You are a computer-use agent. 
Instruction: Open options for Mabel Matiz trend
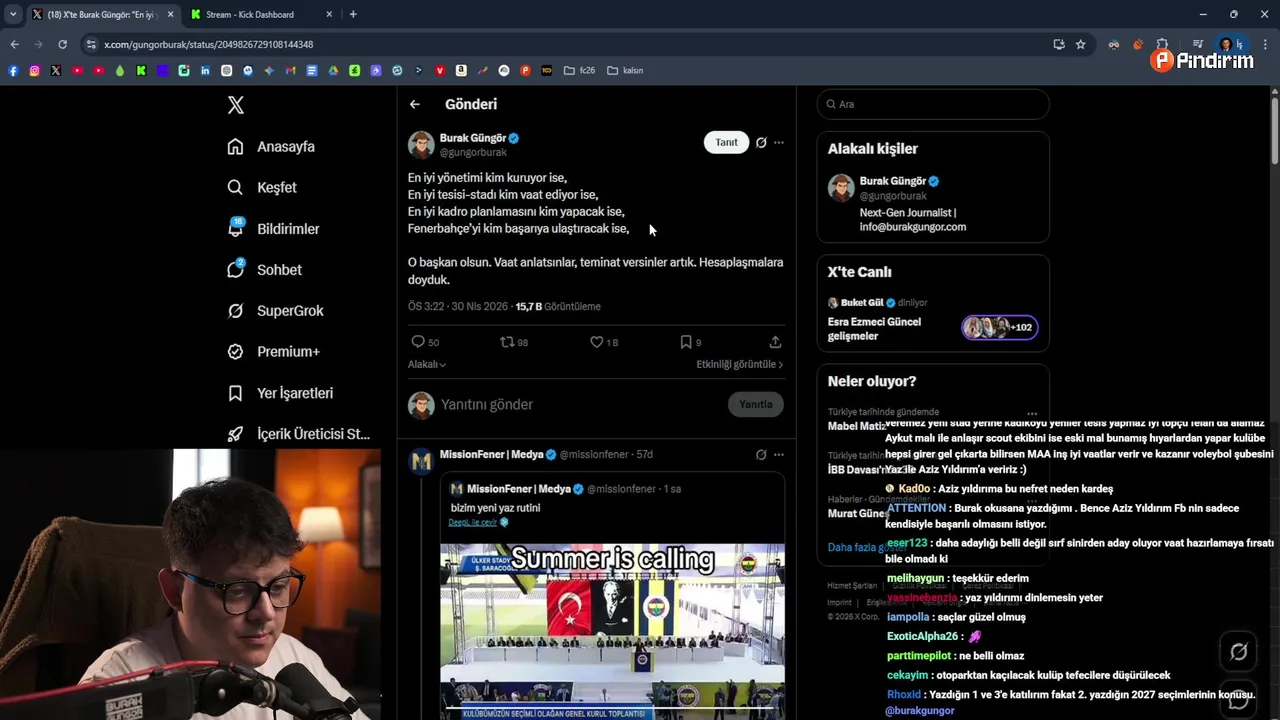[1032, 413]
